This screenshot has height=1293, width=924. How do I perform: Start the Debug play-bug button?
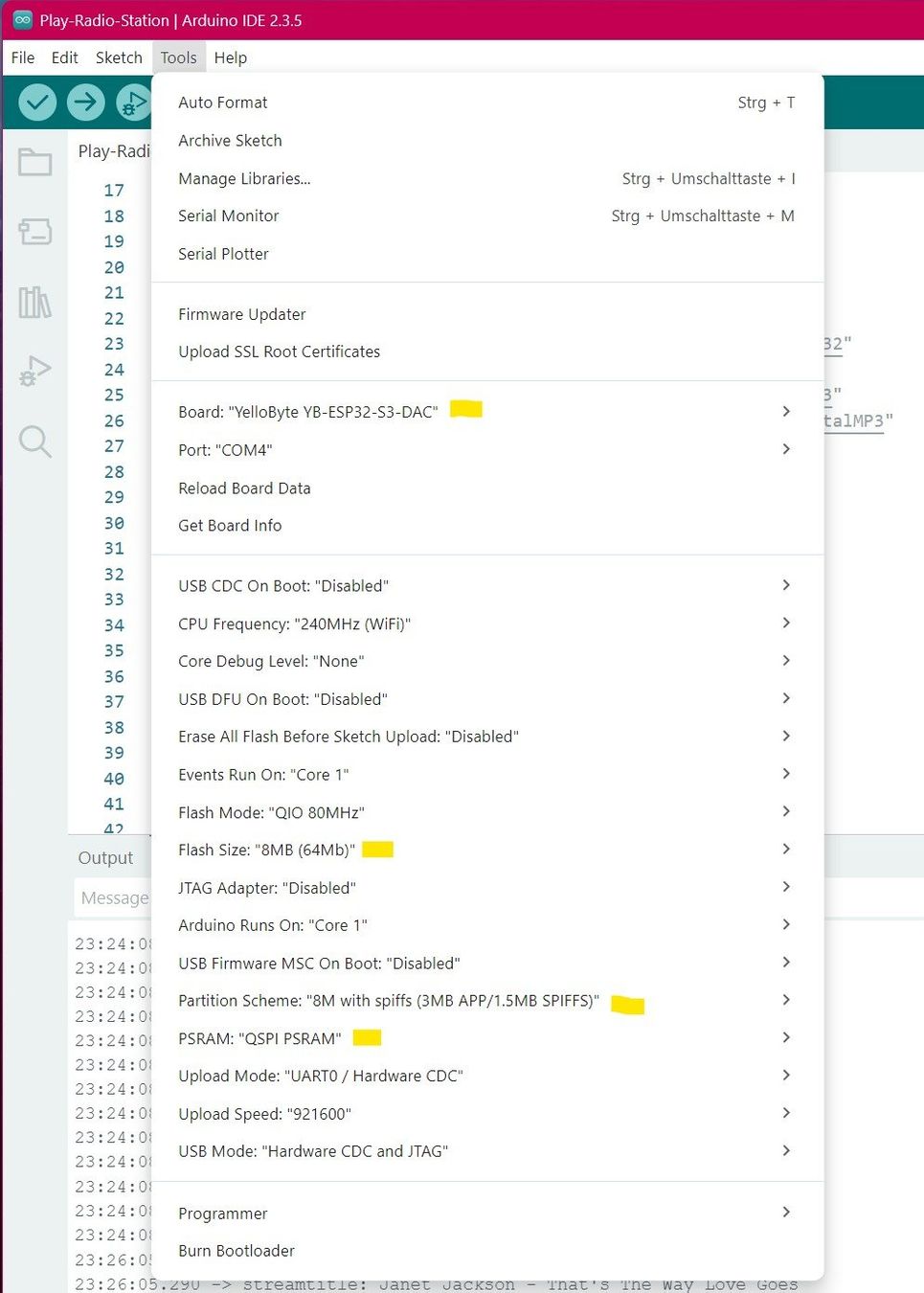134,102
